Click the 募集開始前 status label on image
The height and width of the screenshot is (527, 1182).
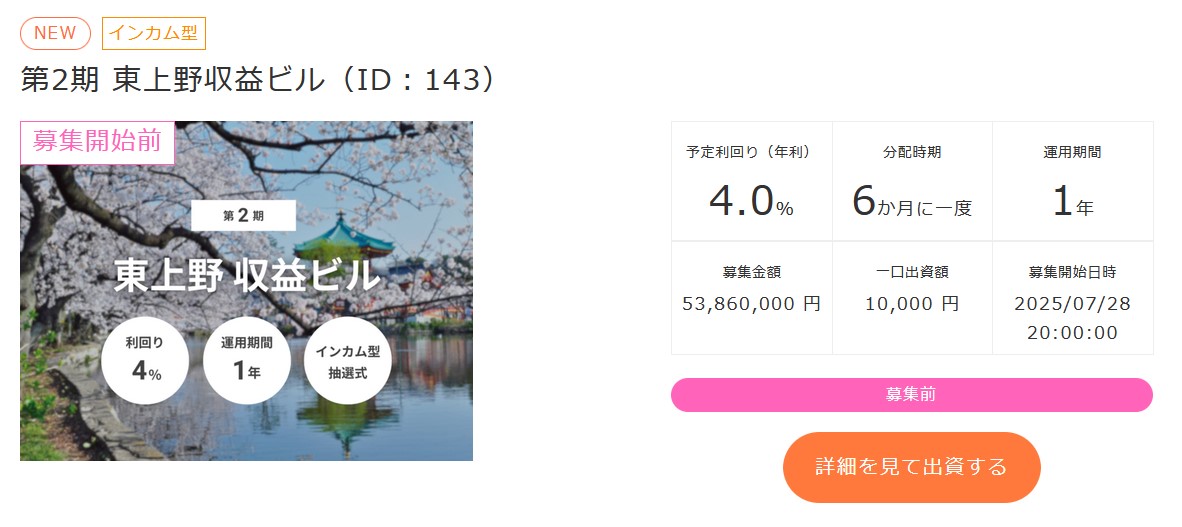click(x=97, y=142)
